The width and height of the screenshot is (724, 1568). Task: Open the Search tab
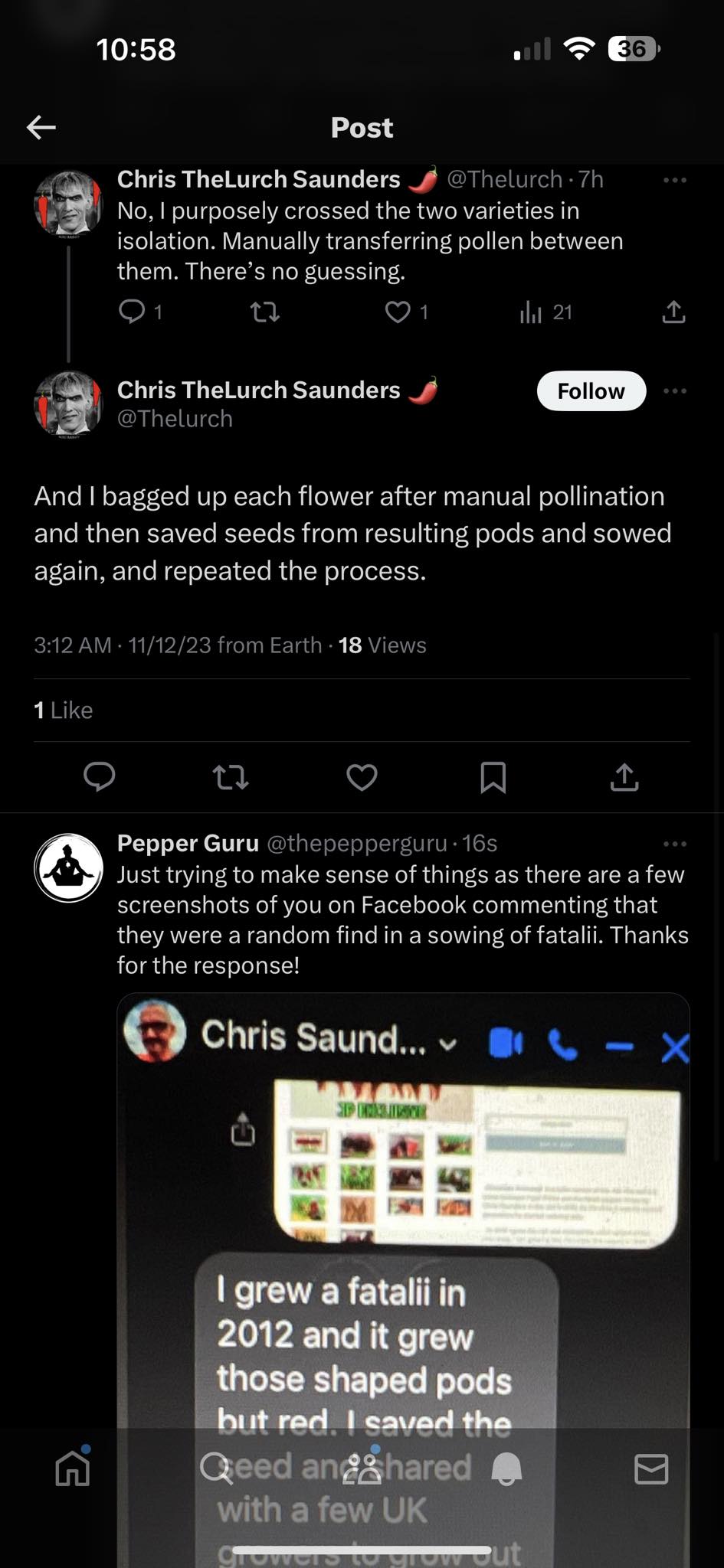click(216, 1468)
